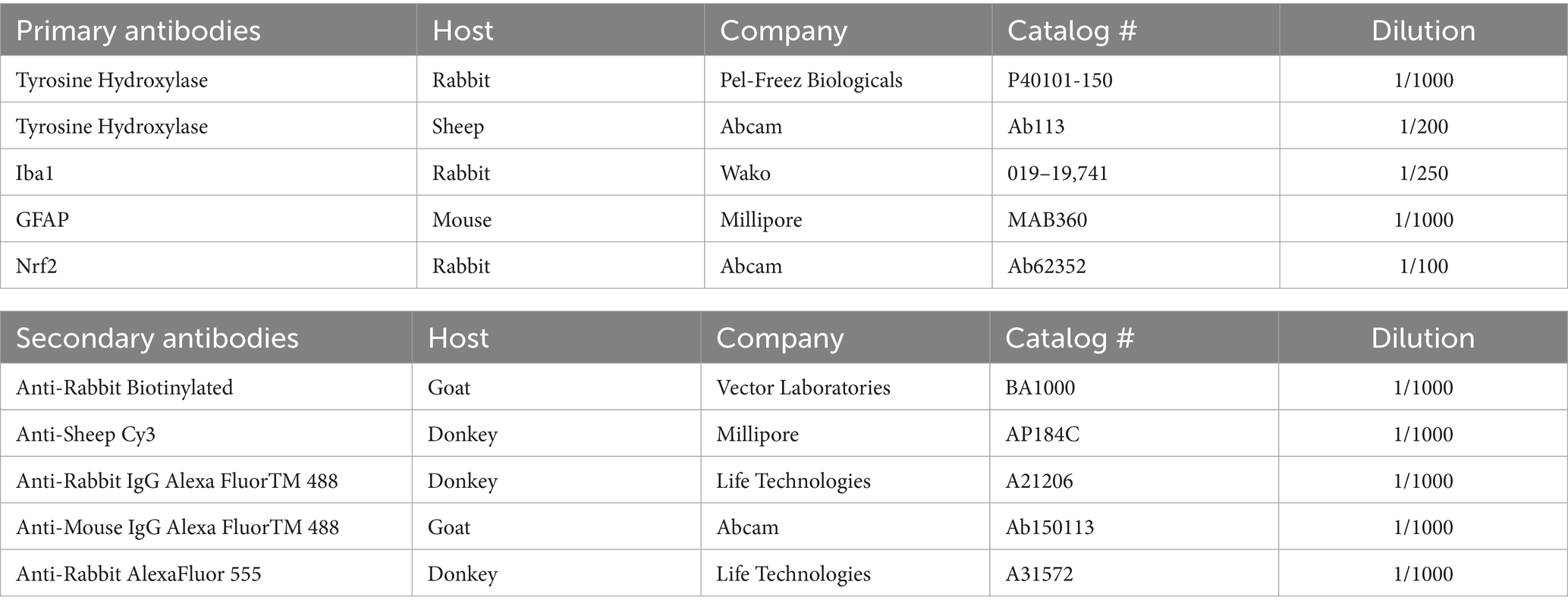Select the Iba1 antibody cell
Screen dimensions: 1568x610
35,174
